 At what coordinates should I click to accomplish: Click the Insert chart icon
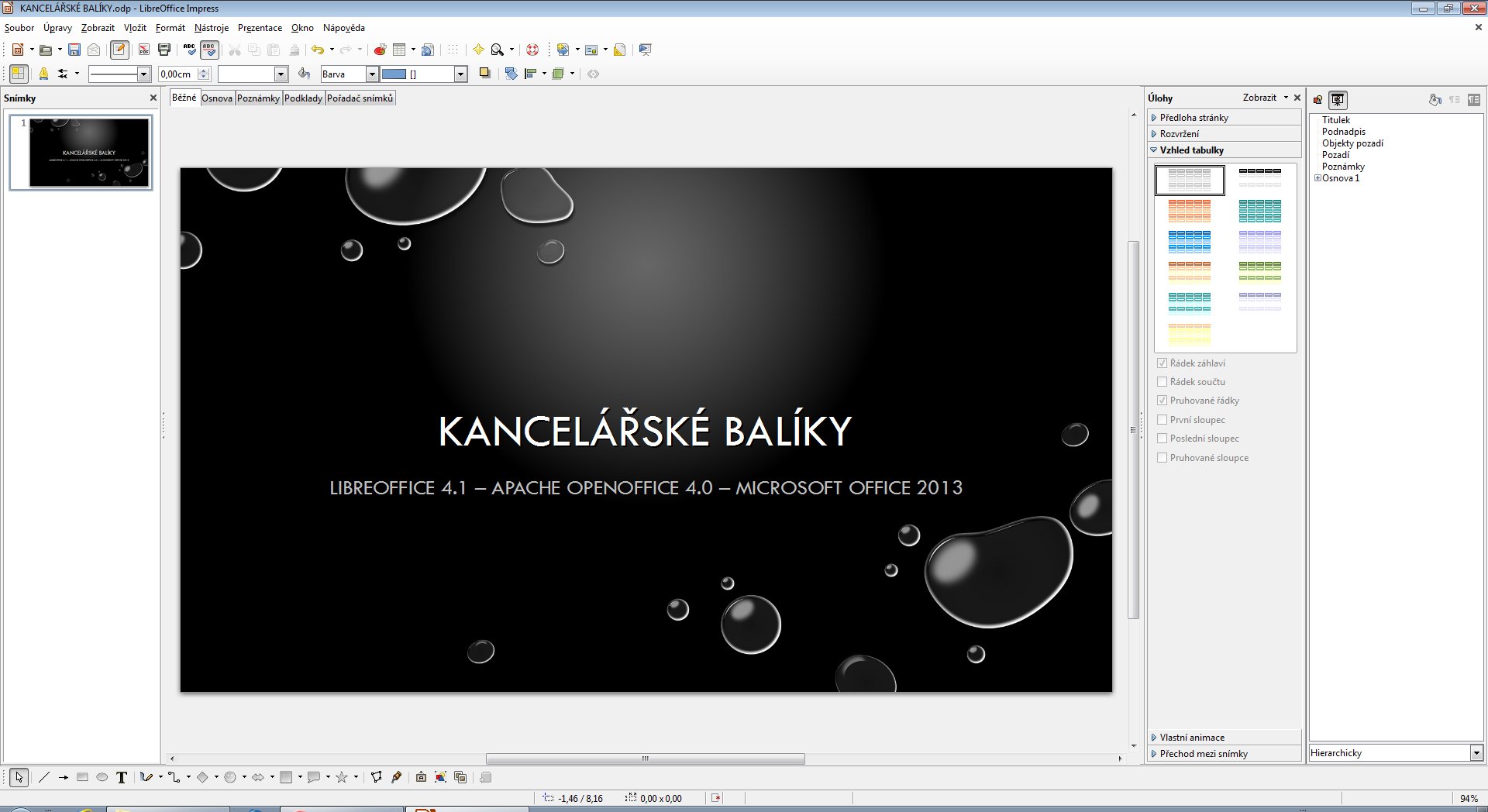point(380,50)
